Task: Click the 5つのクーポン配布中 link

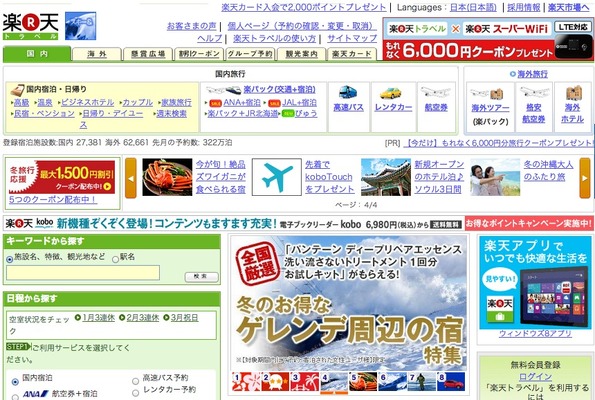Action: coord(53,200)
